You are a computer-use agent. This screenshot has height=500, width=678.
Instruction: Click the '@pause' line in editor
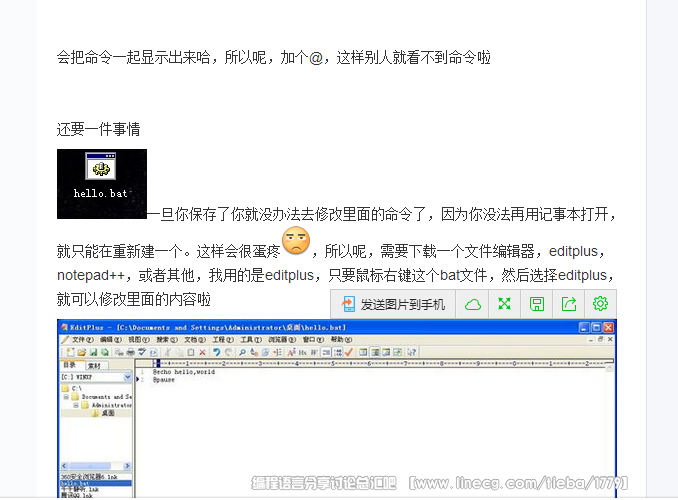163,380
